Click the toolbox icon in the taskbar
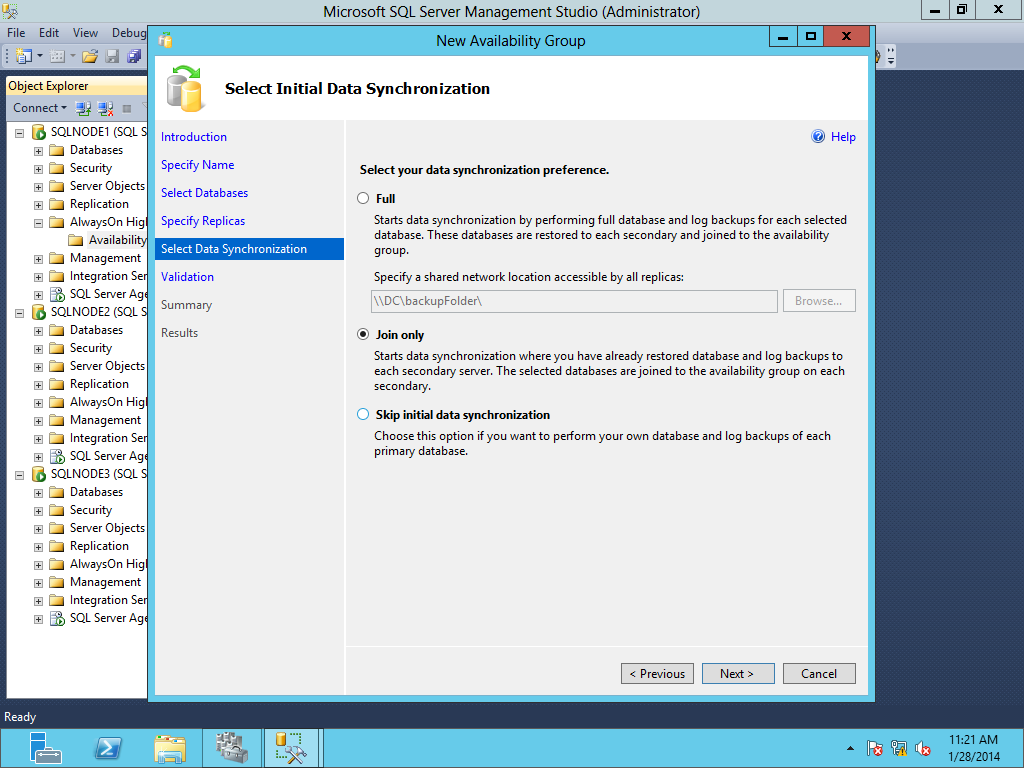Screen dimensions: 1024x768 232,748
